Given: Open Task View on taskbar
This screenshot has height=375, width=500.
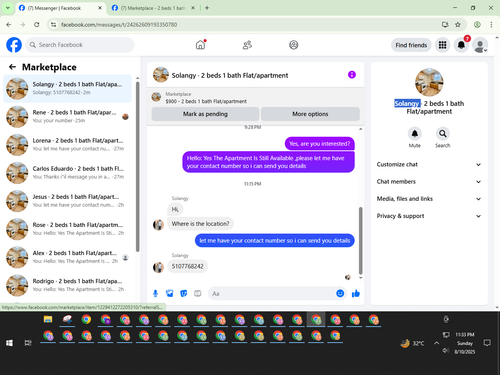Looking at the screenshot, I should tap(28, 343).
